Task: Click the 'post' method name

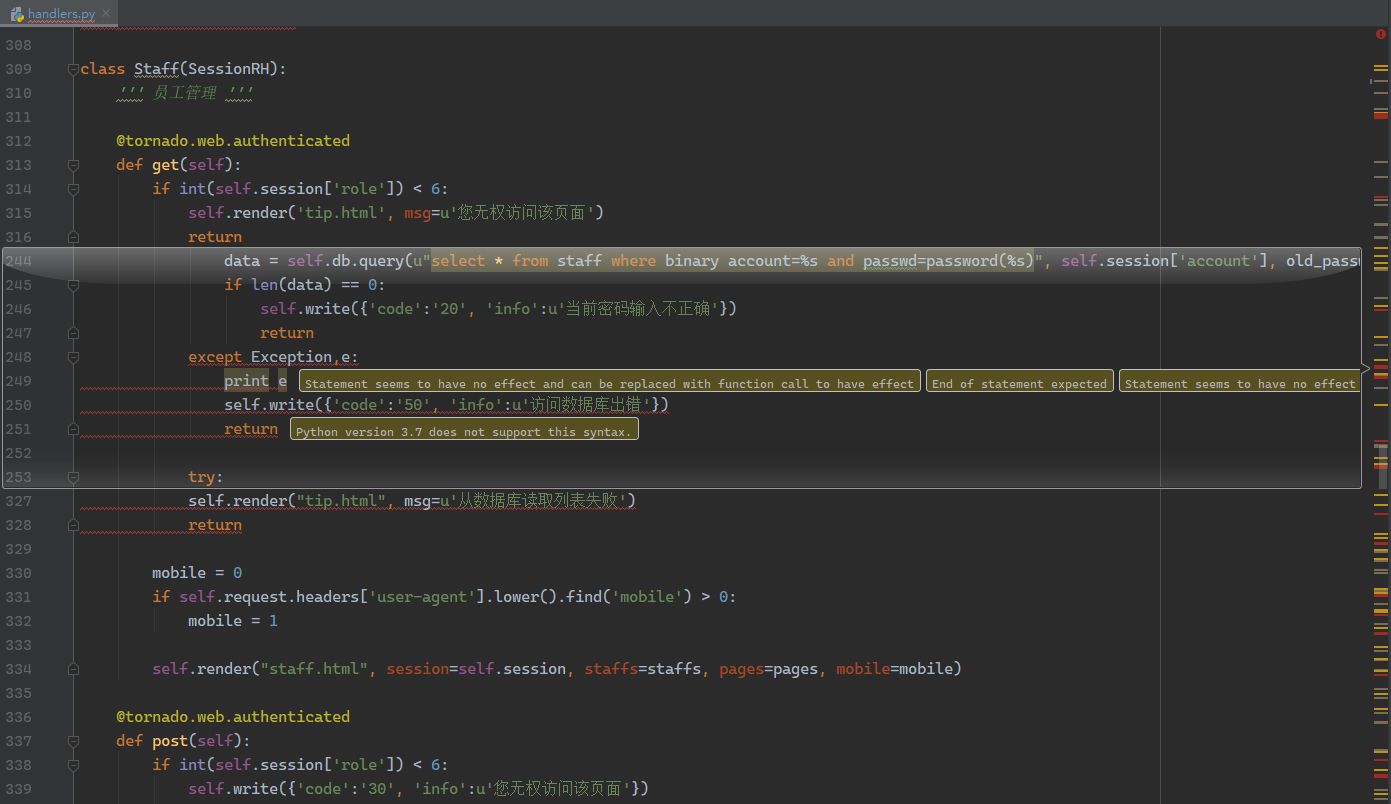Action: click(x=170, y=741)
